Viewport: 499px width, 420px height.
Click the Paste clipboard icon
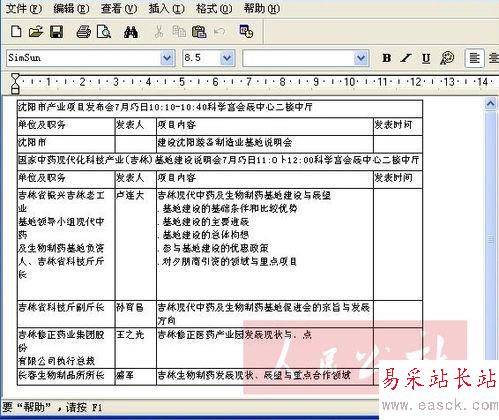(x=199, y=32)
